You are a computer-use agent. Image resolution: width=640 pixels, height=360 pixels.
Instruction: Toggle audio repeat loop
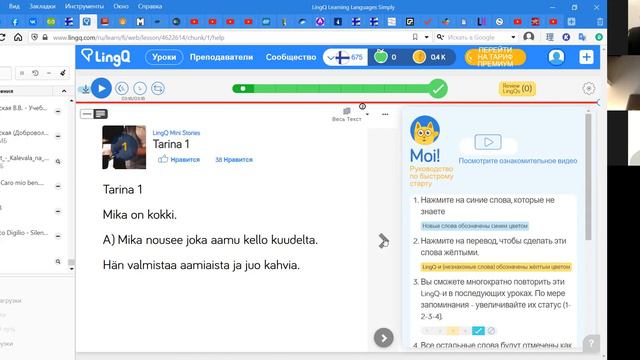click(158, 88)
